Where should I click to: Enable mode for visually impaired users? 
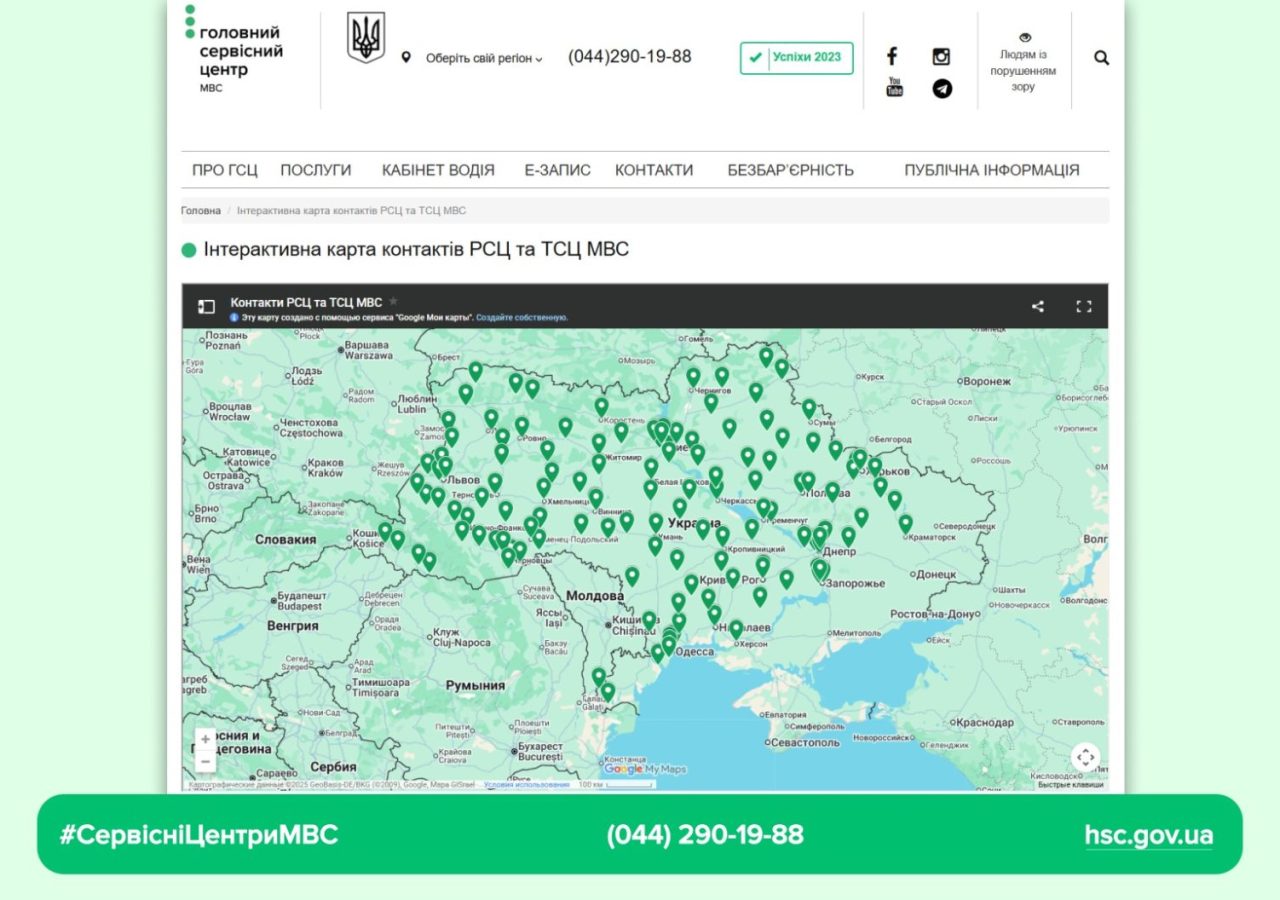coord(1023,62)
